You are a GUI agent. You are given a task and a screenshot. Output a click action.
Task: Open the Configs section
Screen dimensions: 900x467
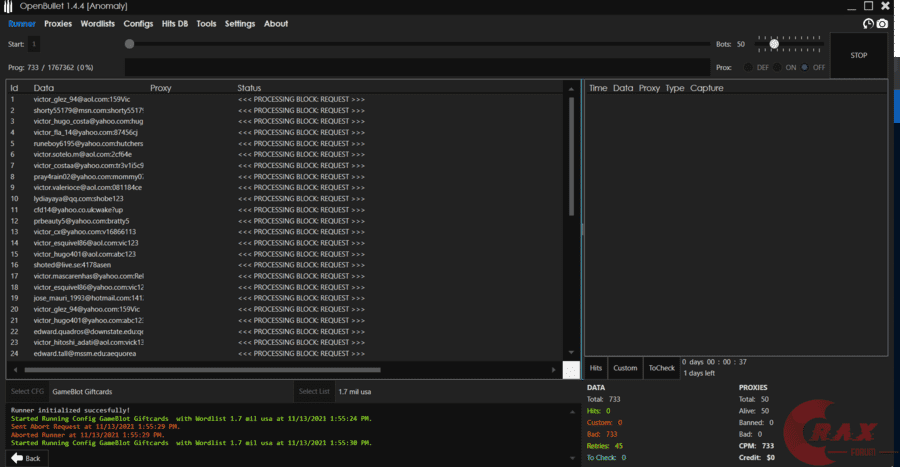[138, 24]
